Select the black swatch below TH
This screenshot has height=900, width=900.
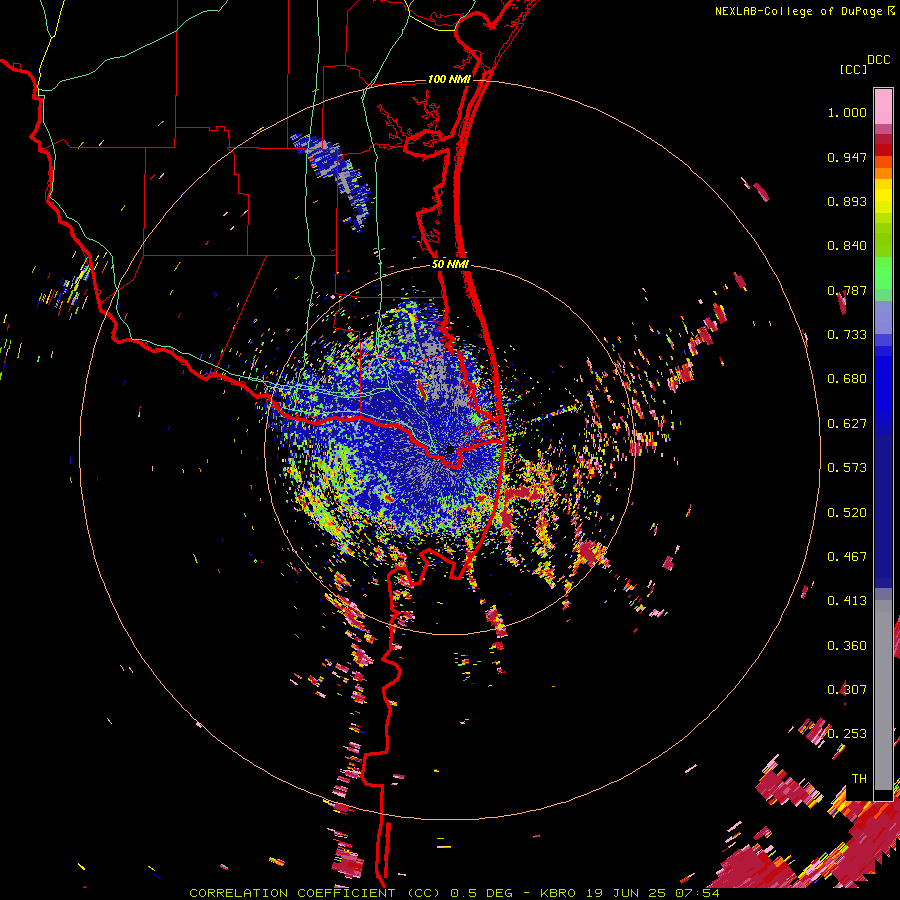[x=883, y=795]
